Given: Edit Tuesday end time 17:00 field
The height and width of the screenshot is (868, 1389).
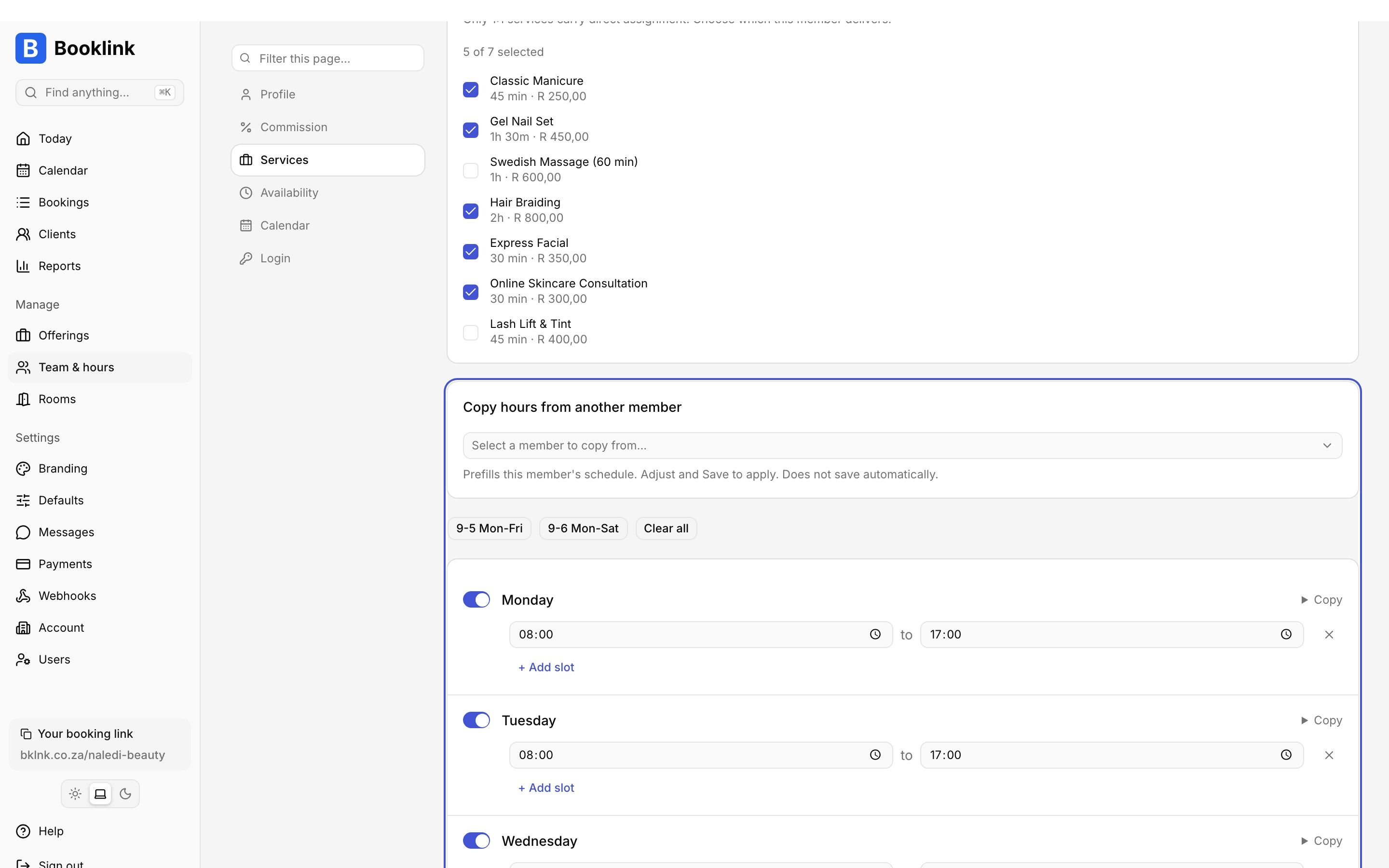Looking at the screenshot, I should click(x=1112, y=755).
